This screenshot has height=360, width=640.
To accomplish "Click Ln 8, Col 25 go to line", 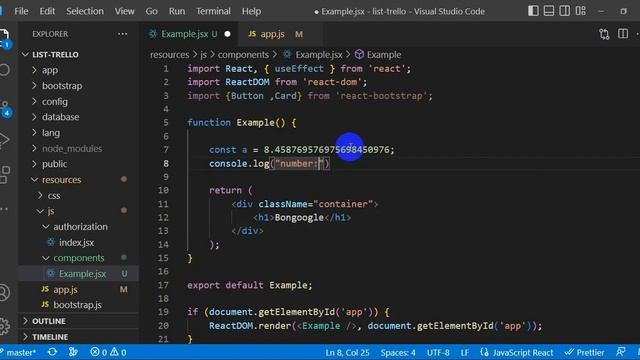I will click(x=347, y=352).
